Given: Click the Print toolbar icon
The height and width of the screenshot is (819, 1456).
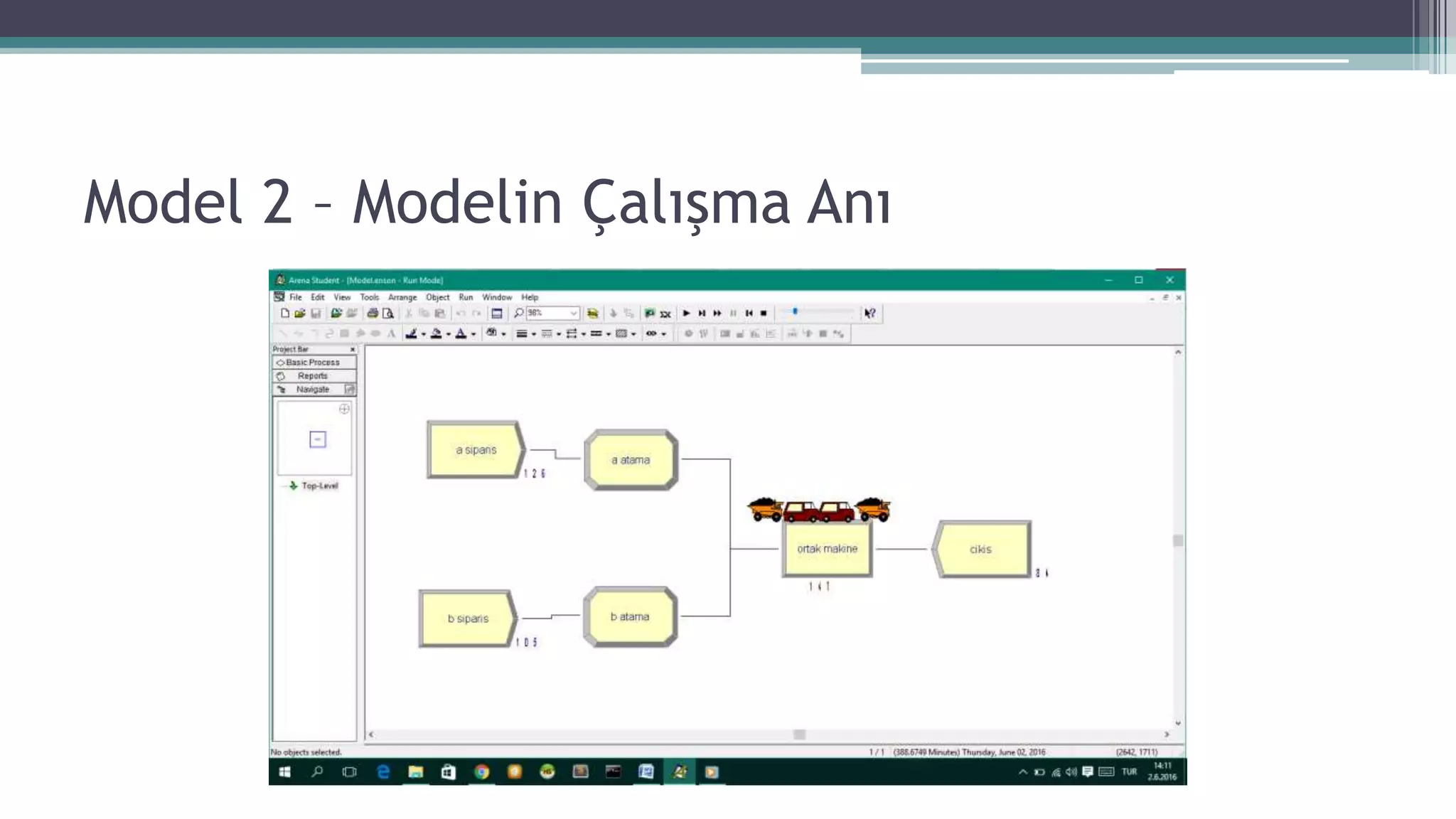Looking at the screenshot, I should click(372, 313).
